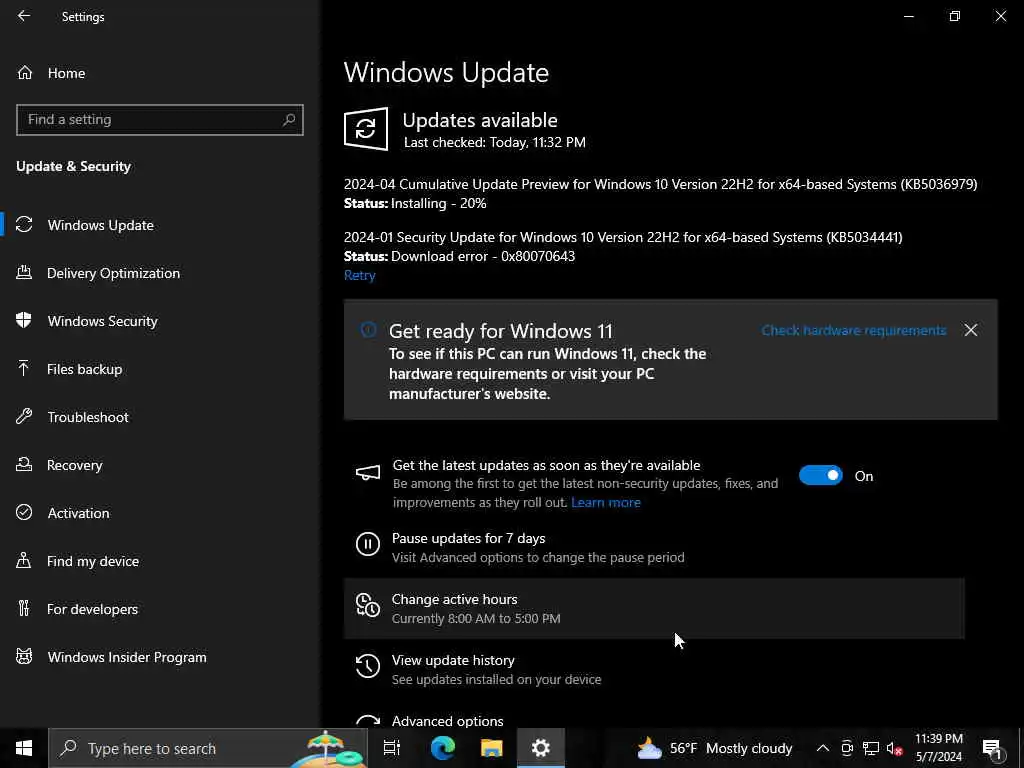
Task: Click the info icon on Windows 11 banner
Action: (368, 330)
